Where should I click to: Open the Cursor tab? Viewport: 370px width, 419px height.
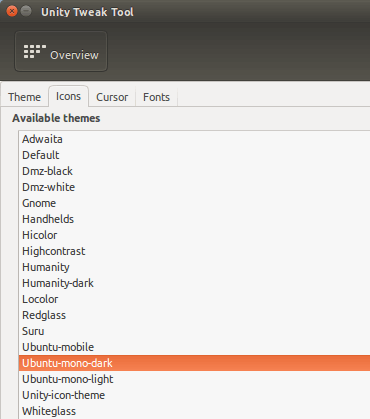click(112, 97)
